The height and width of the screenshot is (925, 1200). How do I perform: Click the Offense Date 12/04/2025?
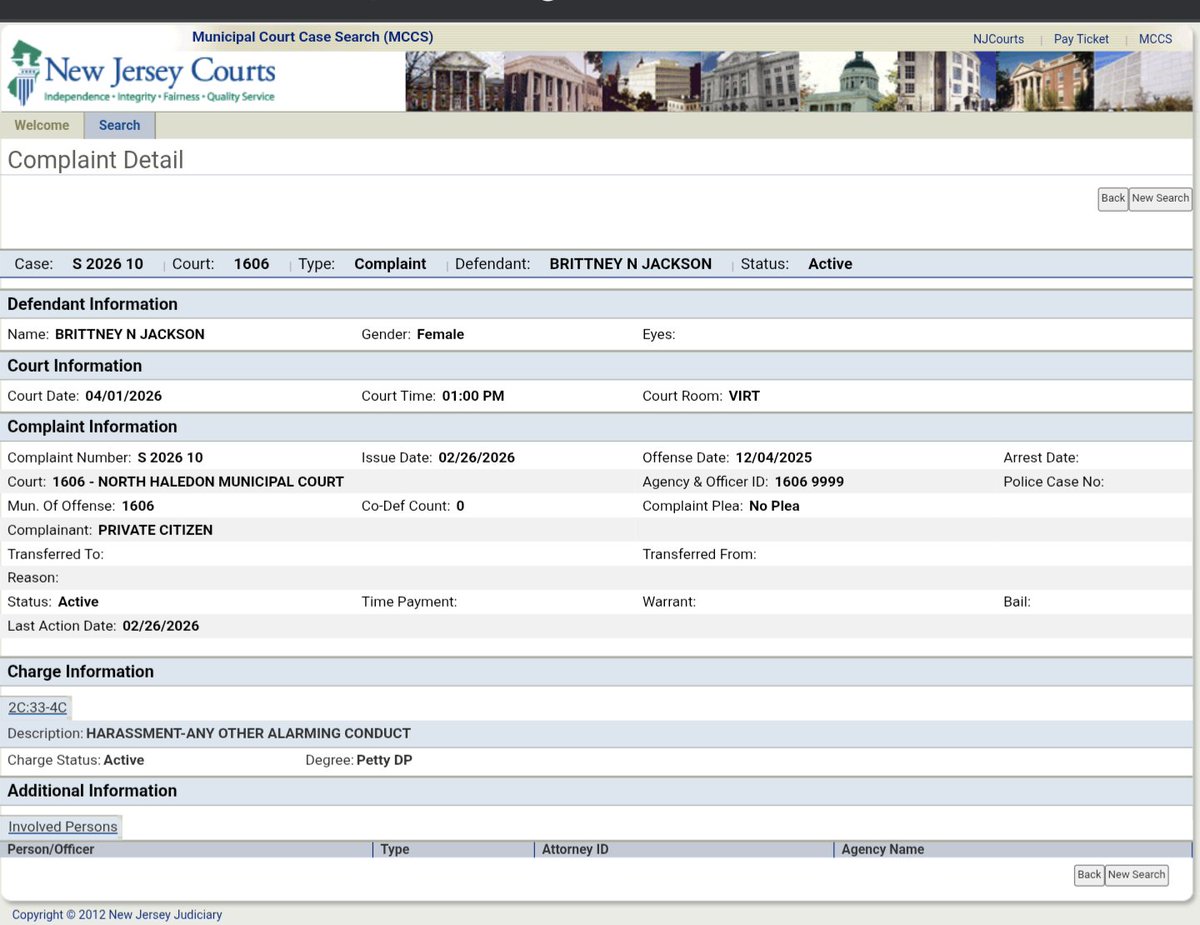coord(774,458)
